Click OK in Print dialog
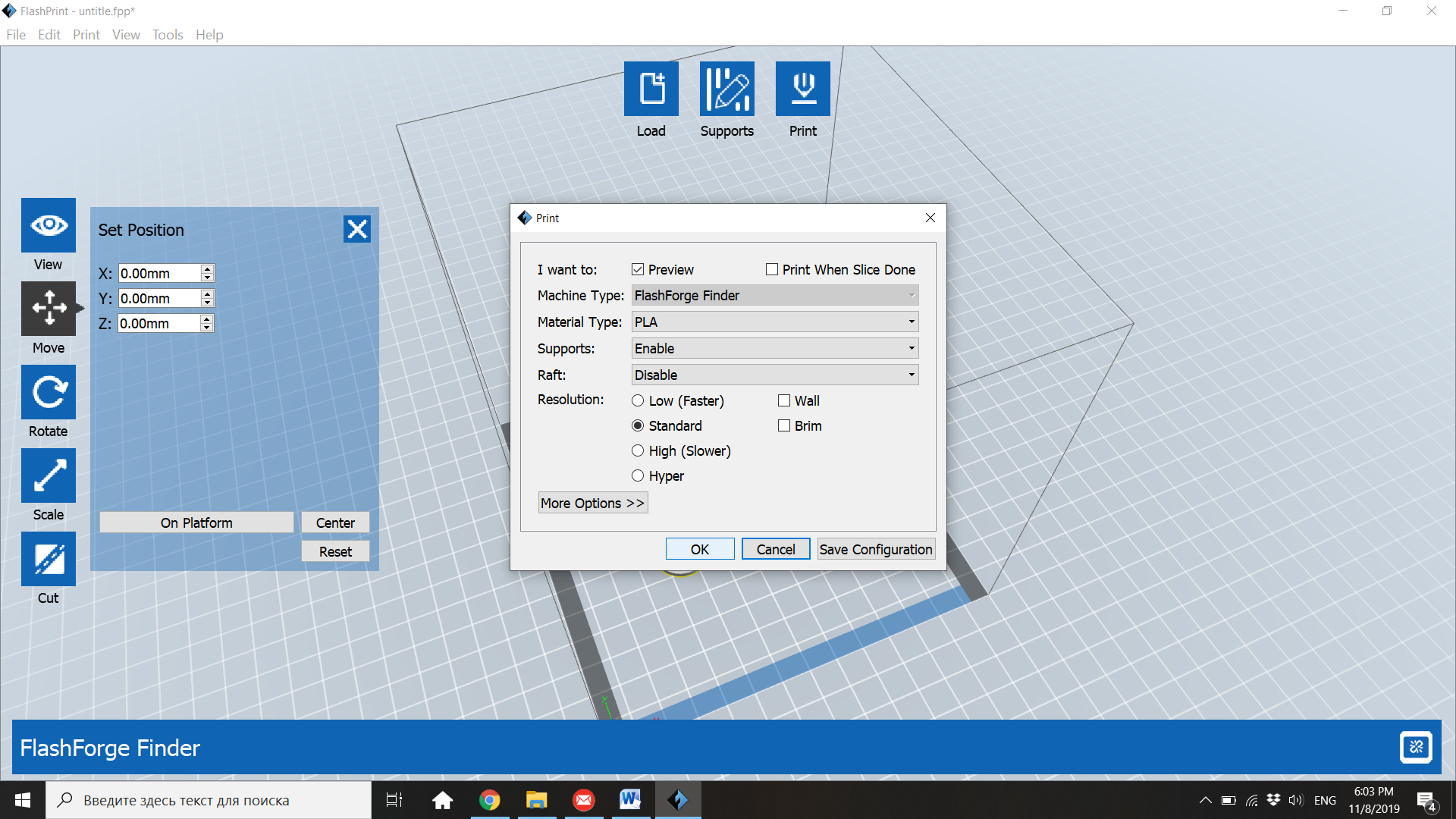The width and height of the screenshot is (1456, 819). (x=700, y=549)
